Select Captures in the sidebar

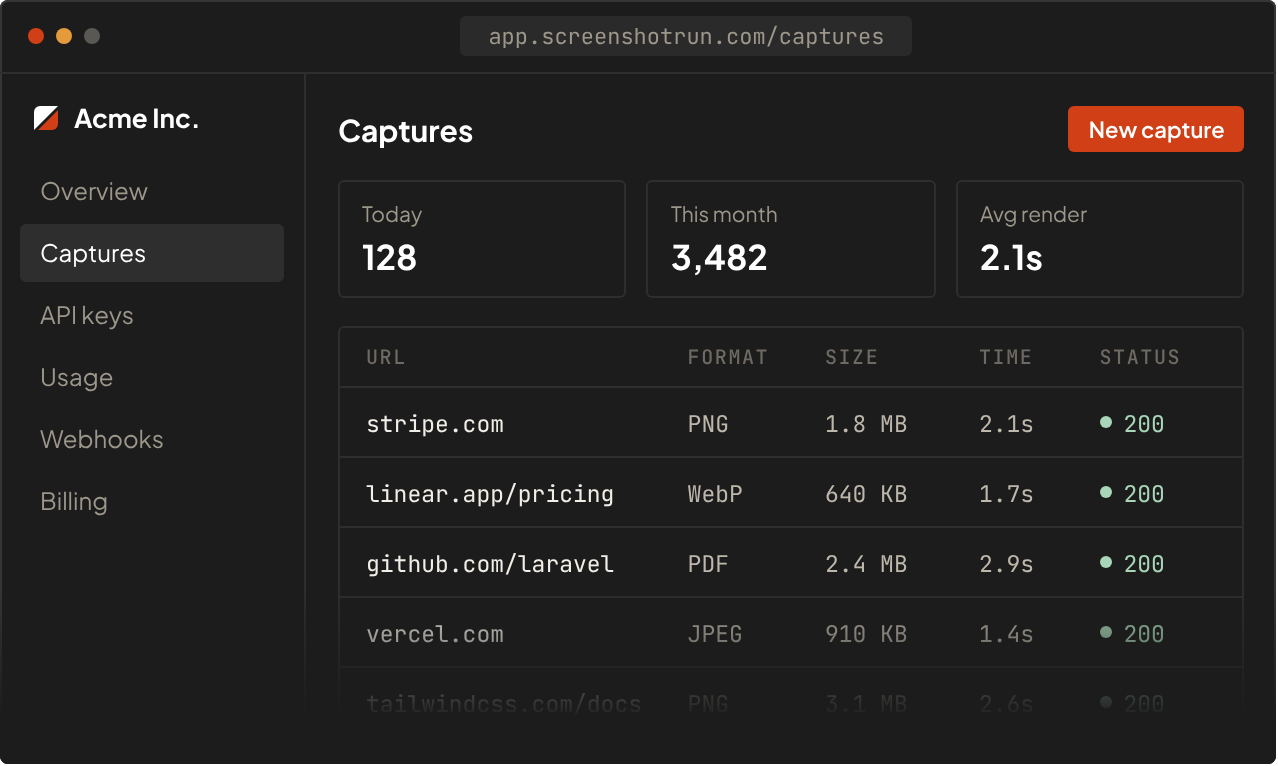pyautogui.click(x=152, y=253)
